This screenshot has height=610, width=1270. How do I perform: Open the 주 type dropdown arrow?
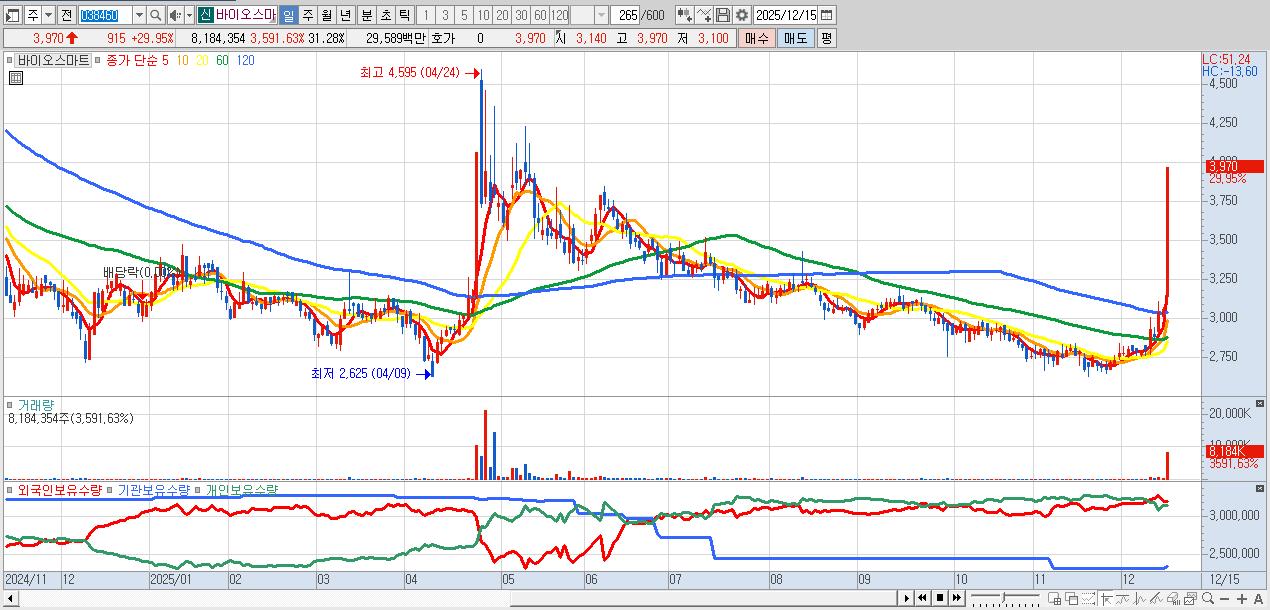click(48, 15)
